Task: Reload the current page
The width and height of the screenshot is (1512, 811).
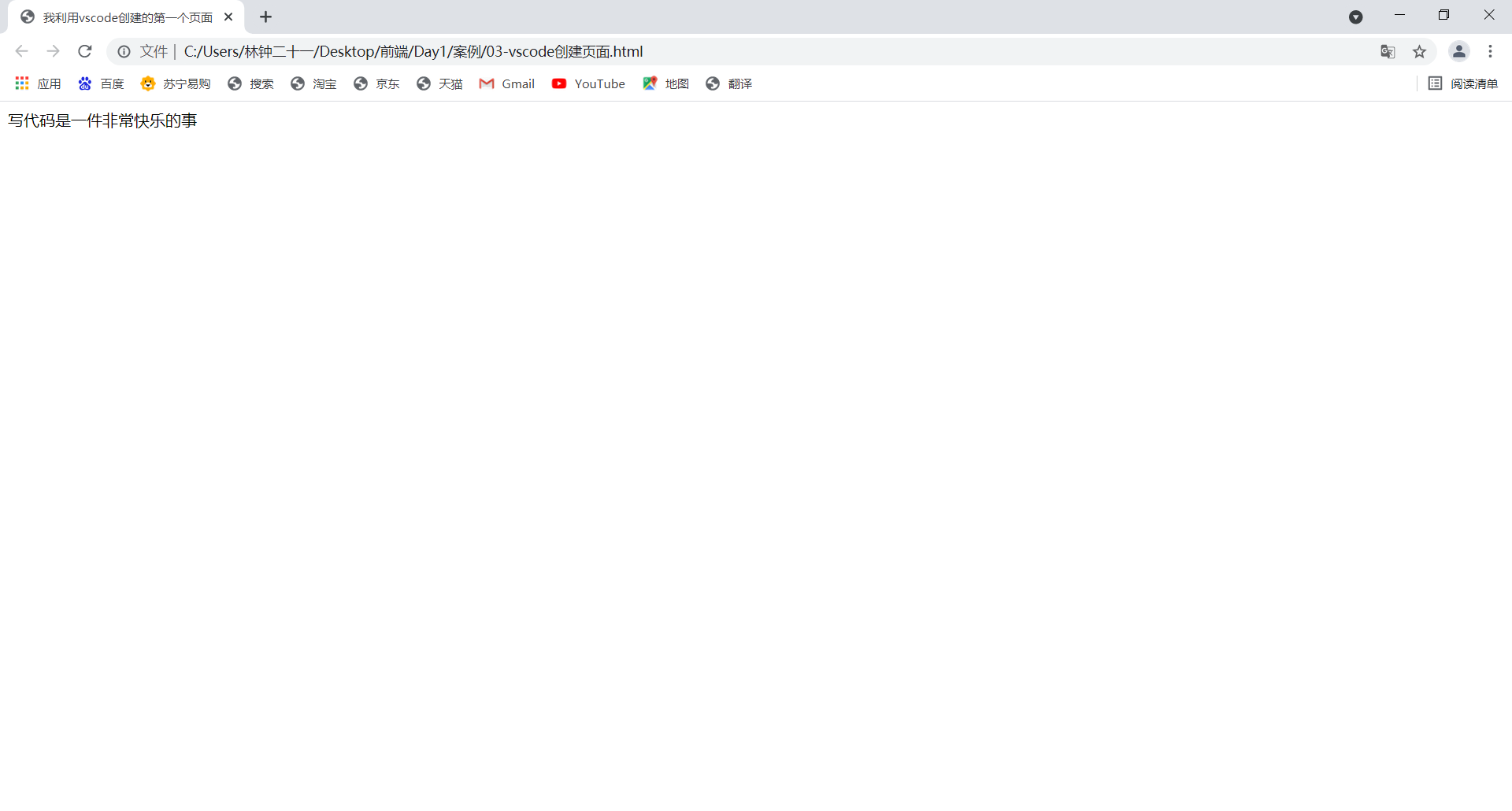Action: [85, 51]
